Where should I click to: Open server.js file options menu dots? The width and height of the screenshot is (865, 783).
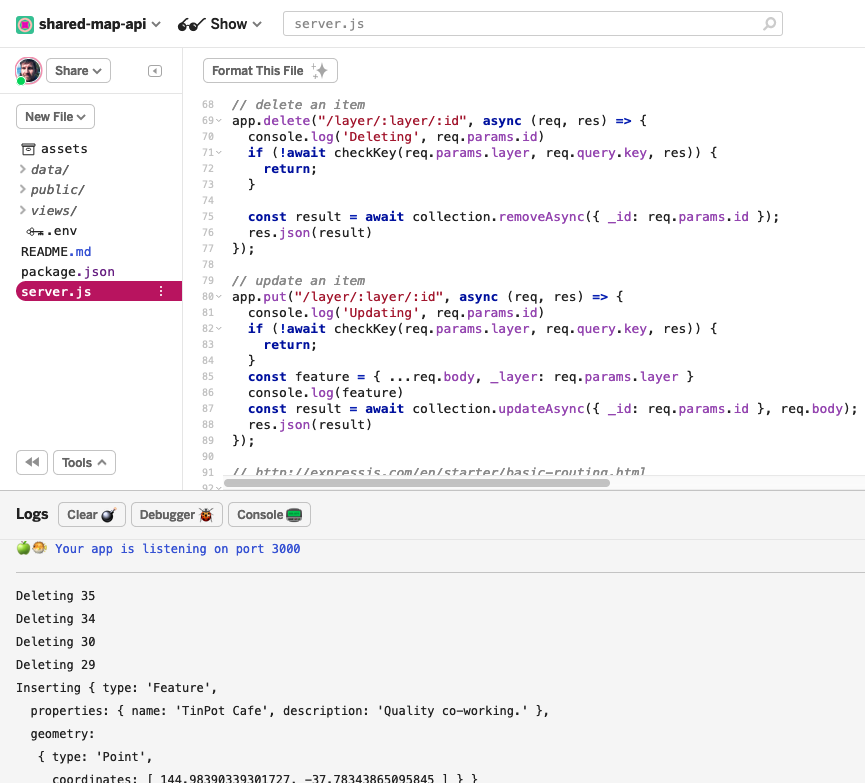pos(161,292)
